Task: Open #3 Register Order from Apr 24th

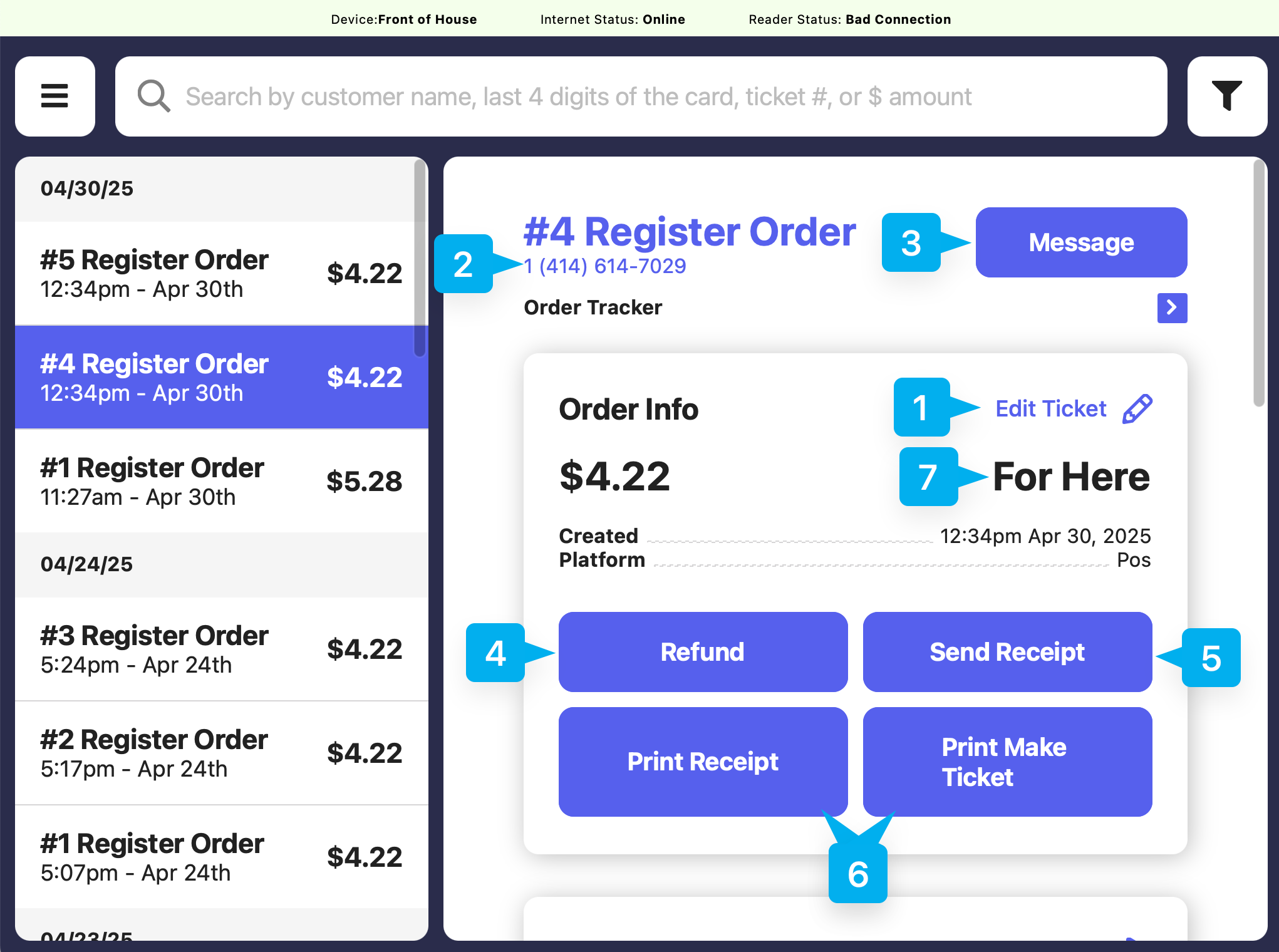Action: point(220,649)
